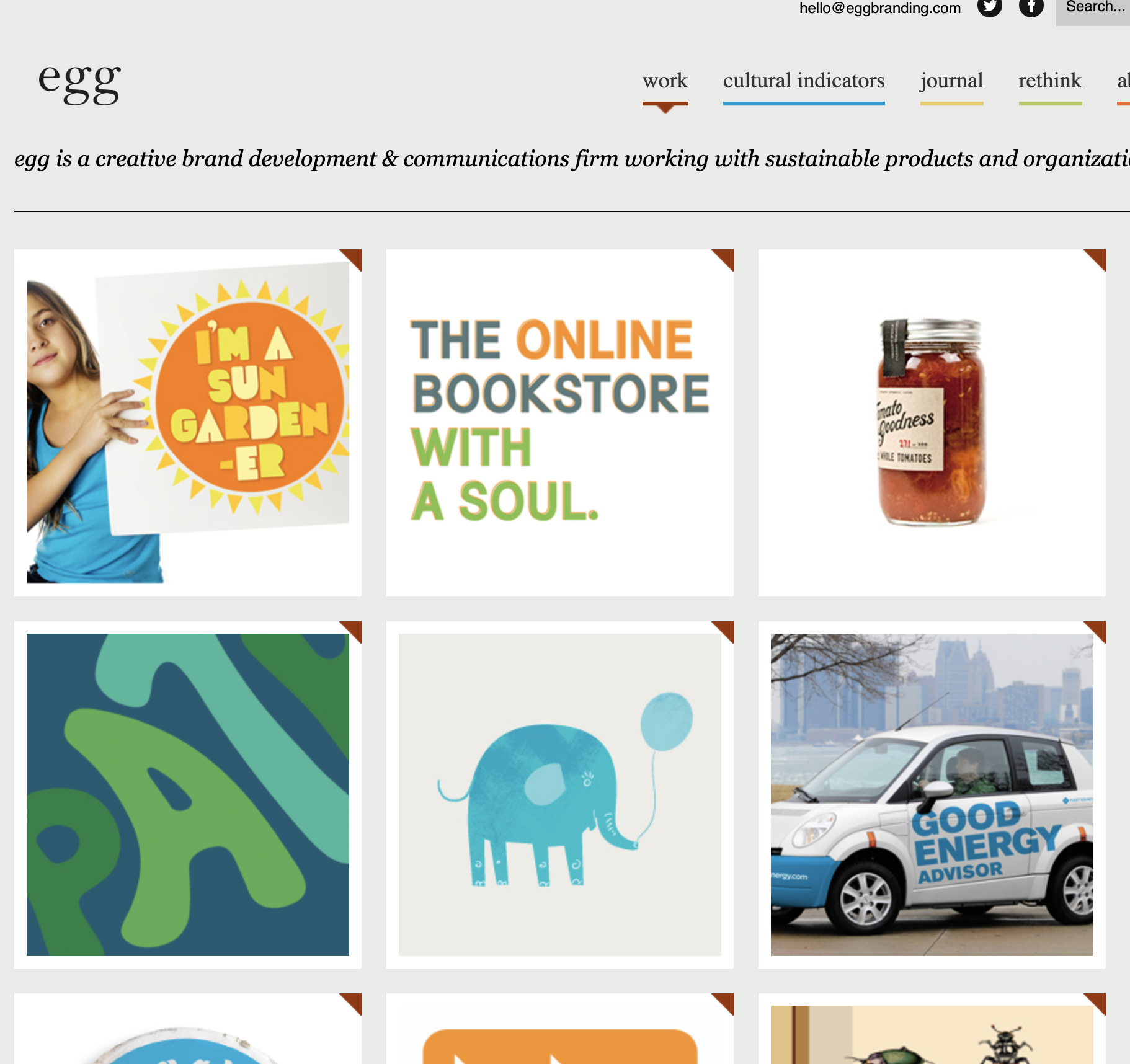The height and width of the screenshot is (1064, 1130).
Task: Click the corner flag on elephant tile
Action: pos(723,632)
